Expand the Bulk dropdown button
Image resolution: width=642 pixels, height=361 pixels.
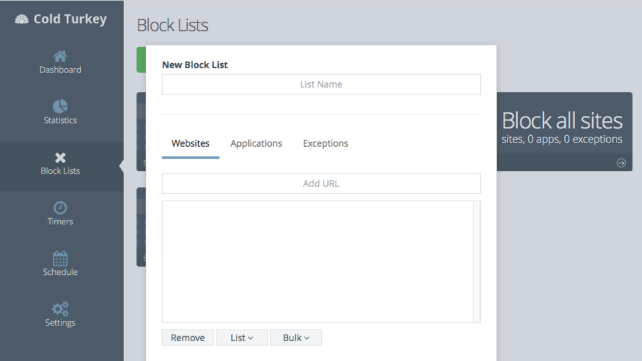(296, 338)
